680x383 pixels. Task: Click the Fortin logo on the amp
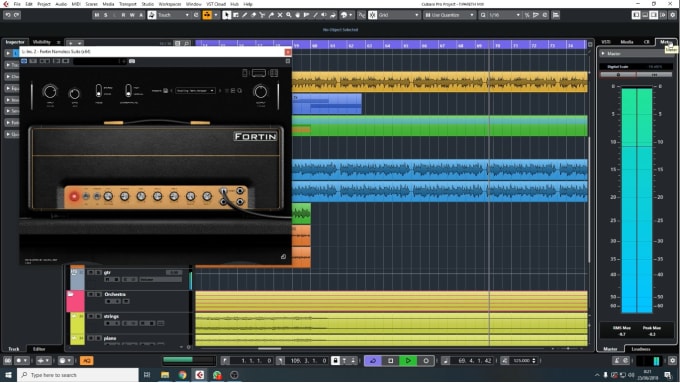255,137
